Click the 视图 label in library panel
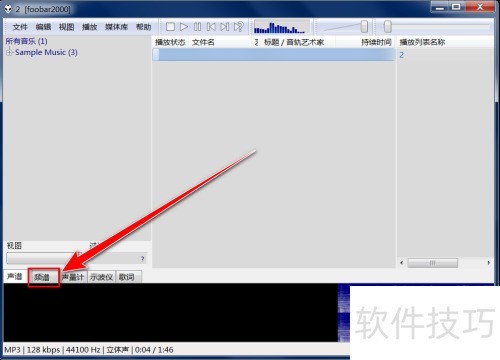This screenshot has width=500, height=360. click(x=14, y=246)
